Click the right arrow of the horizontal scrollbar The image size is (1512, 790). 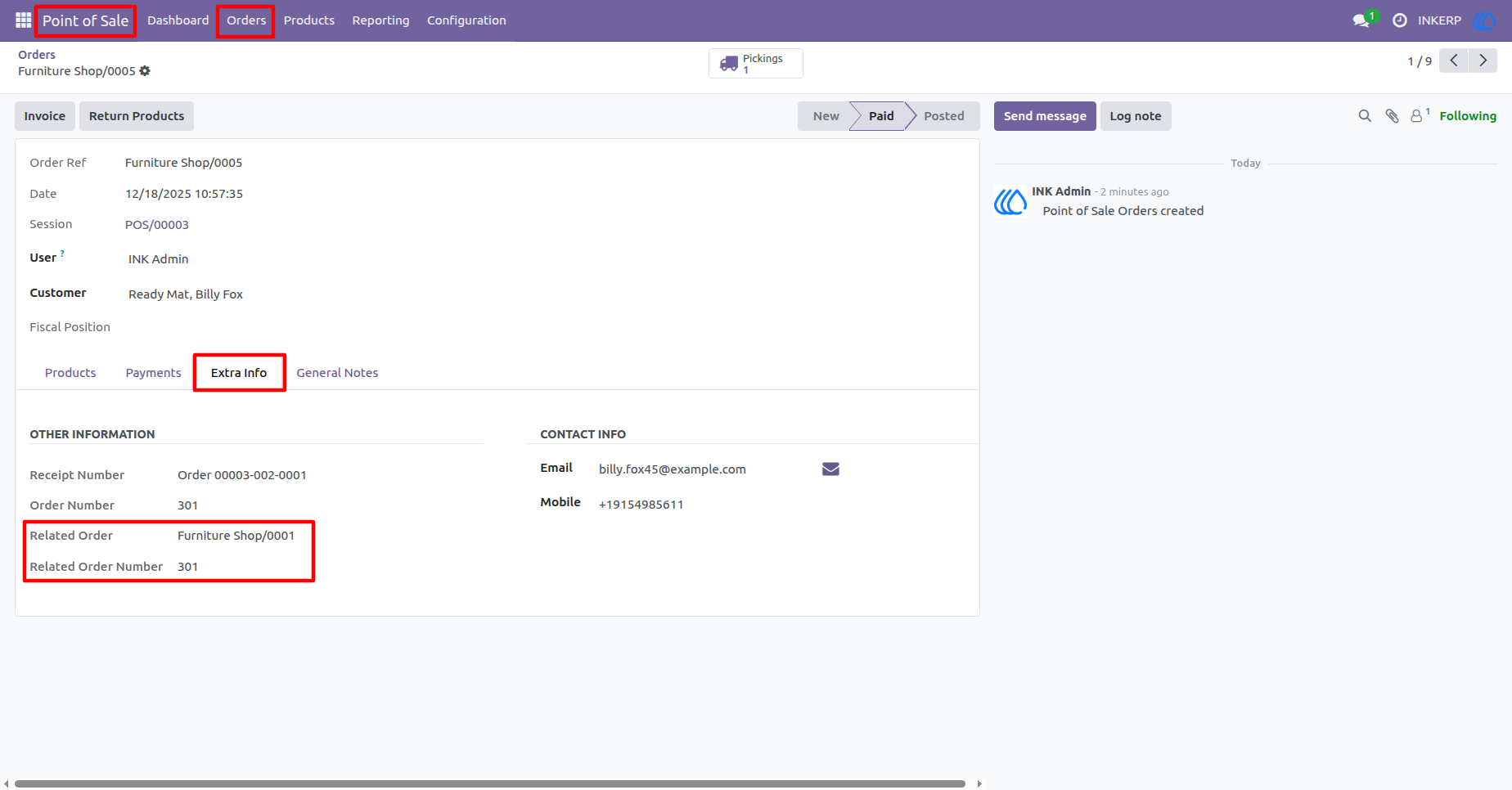pyautogui.click(x=979, y=783)
